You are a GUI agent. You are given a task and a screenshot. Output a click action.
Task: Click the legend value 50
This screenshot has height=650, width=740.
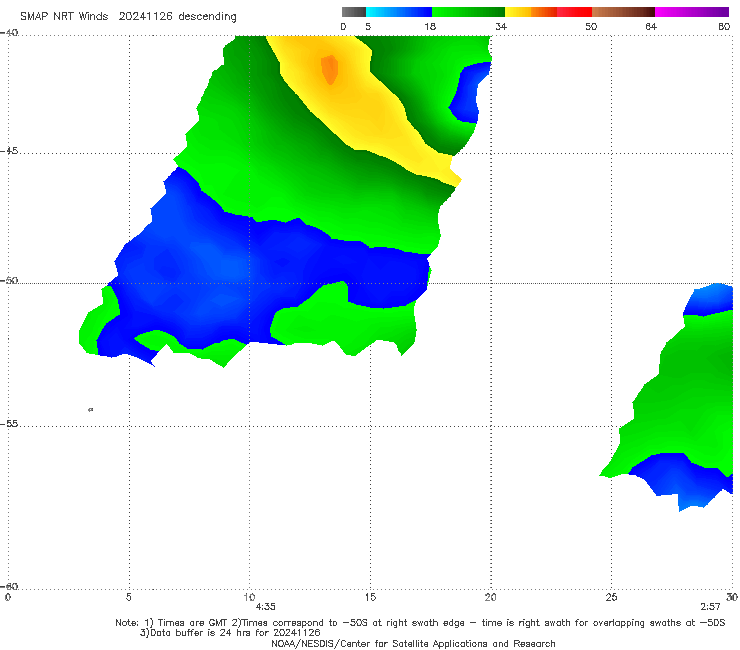(591, 26)
